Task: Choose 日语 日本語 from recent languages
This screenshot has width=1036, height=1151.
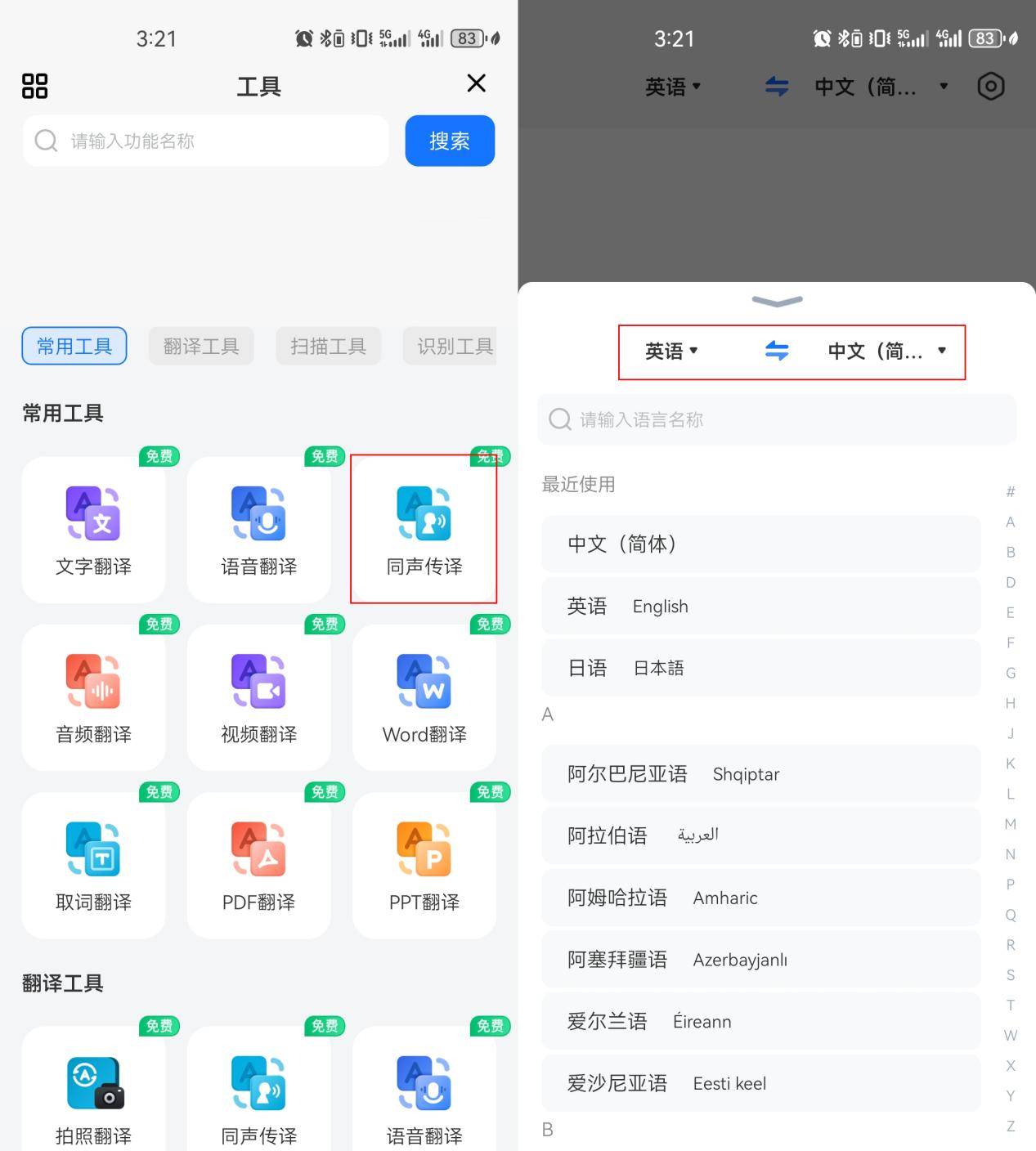Action: pos(760,668)
